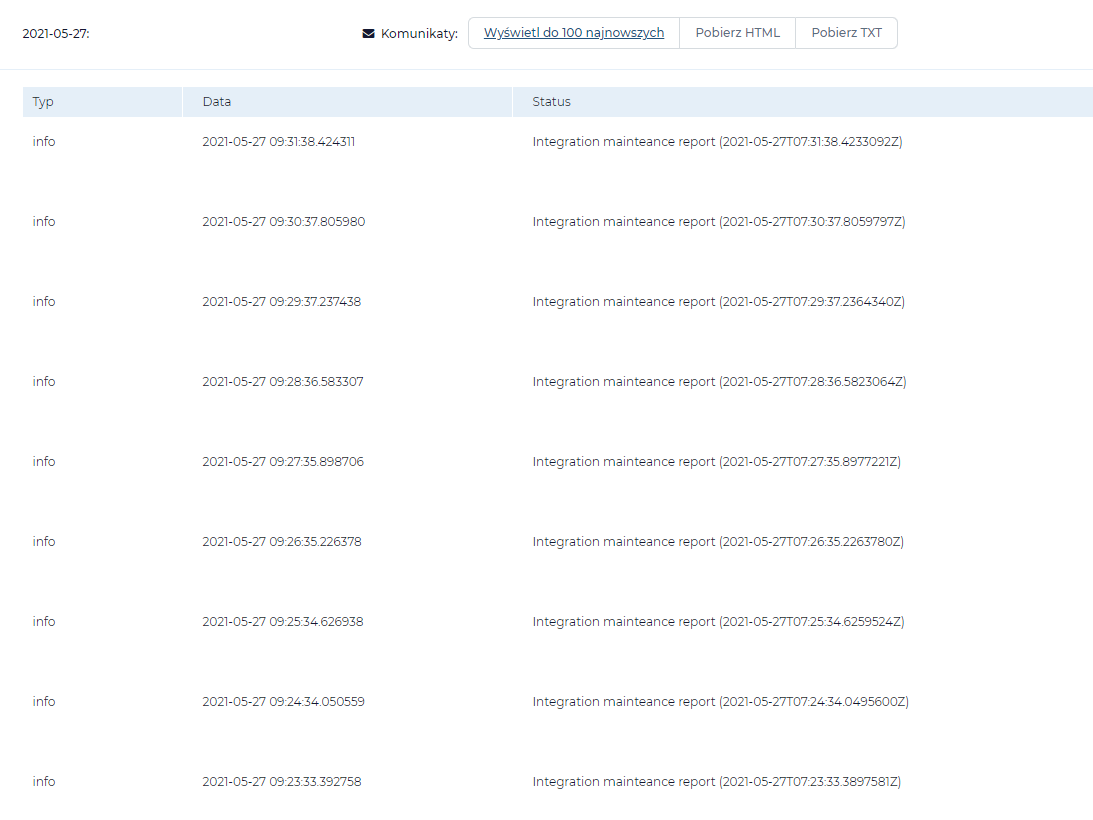Select date 2021-05-27 09:30:37.805980

click(284, 222)
